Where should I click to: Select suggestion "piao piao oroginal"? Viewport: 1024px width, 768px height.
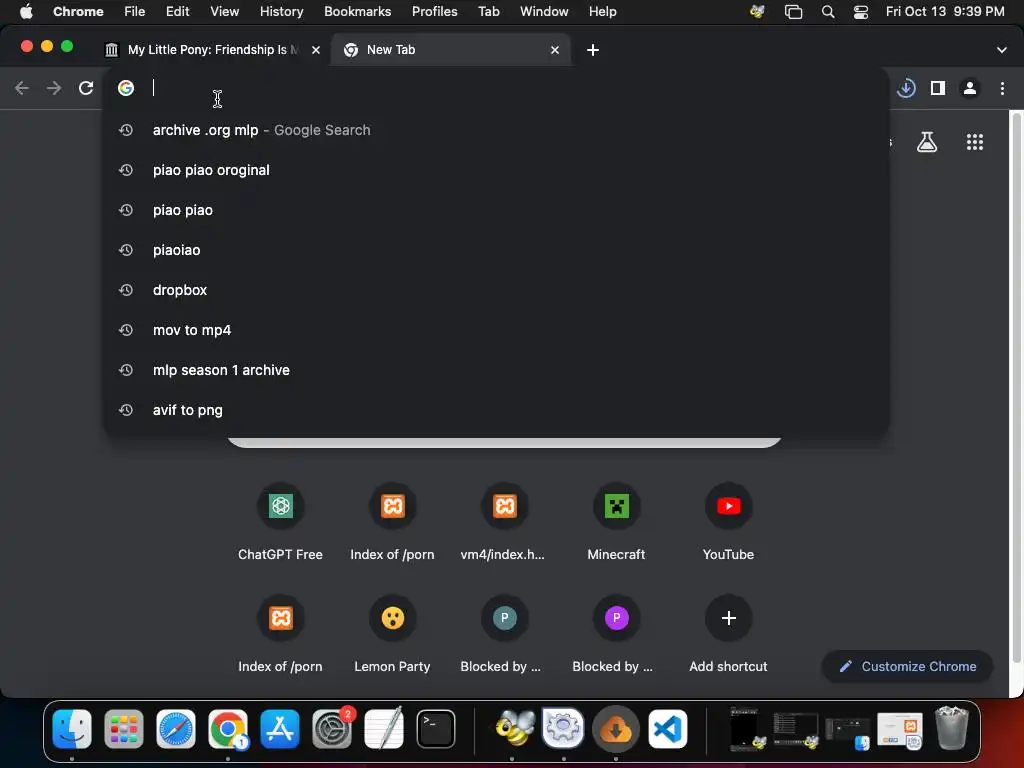coord(496,170)
